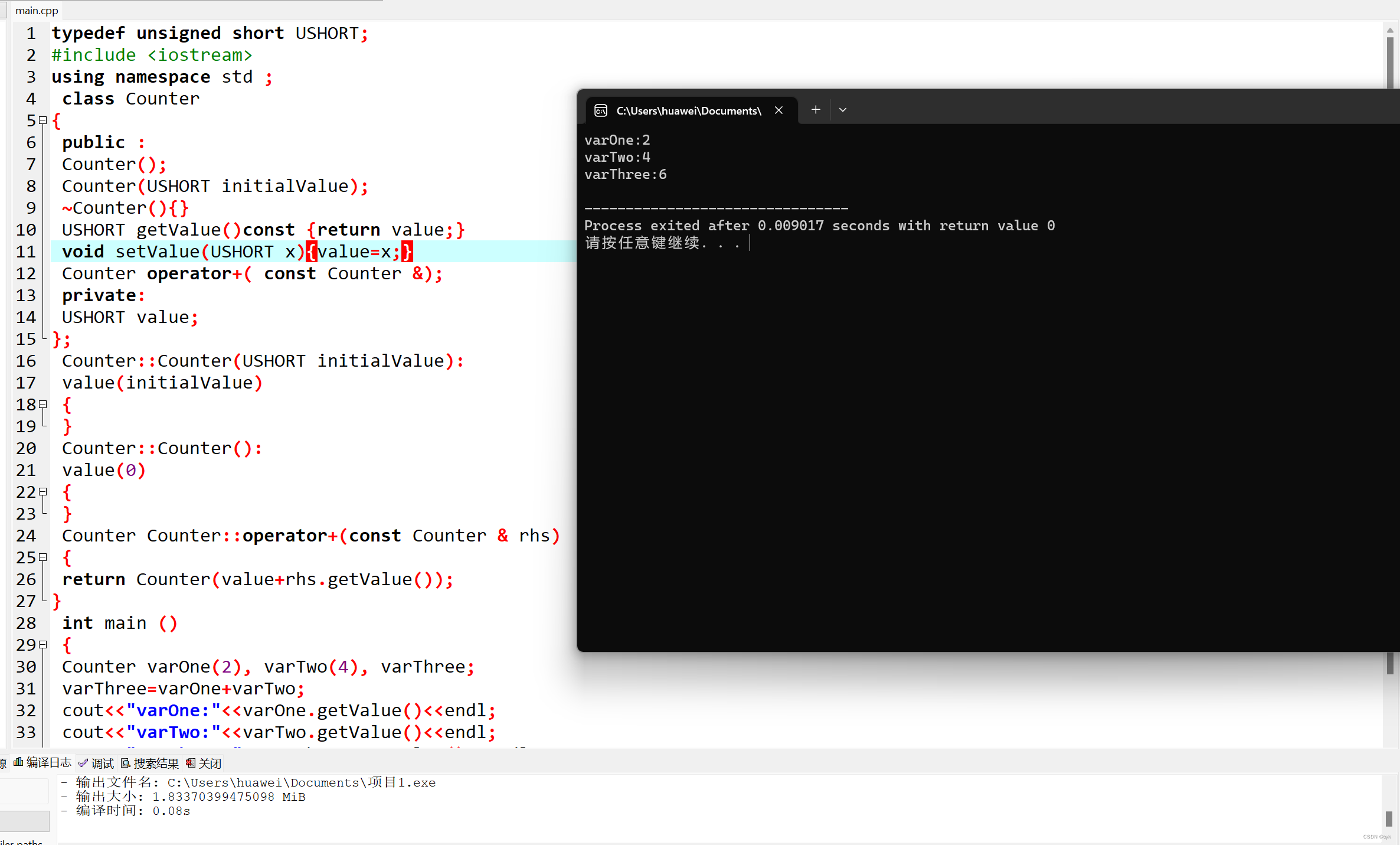The image size is (1400, 845).
Task: Collapse the class Counter block at line 5
Action: (42, 120)
